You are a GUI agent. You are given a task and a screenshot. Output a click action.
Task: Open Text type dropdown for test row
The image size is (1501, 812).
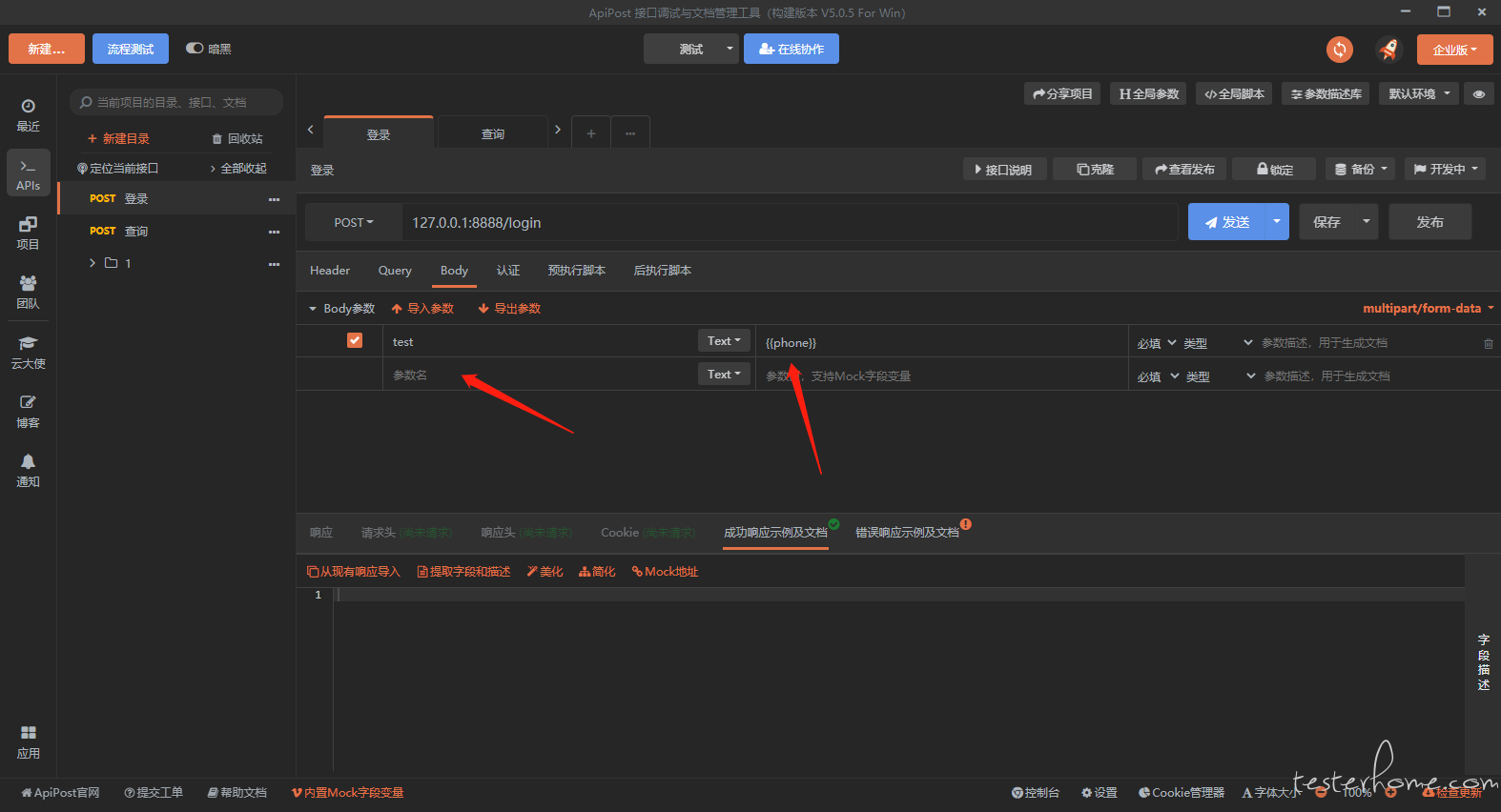point(724,340)
